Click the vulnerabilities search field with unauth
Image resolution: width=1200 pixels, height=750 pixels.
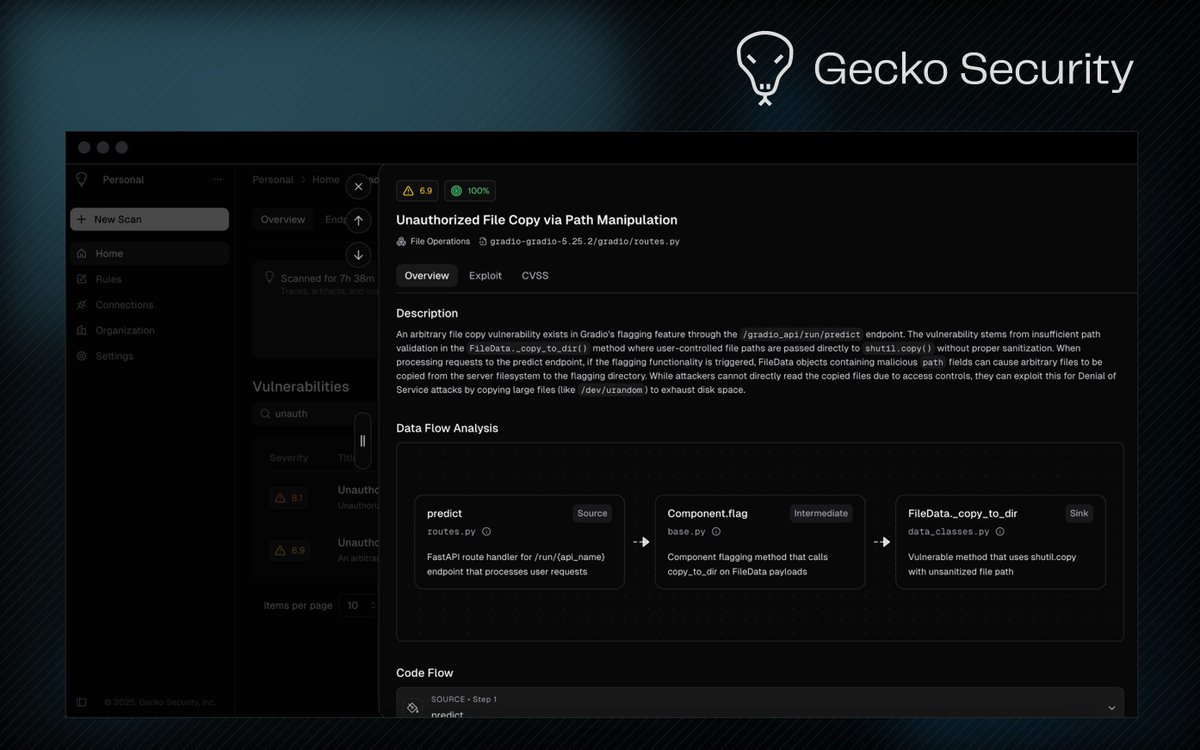pos(315,414)
